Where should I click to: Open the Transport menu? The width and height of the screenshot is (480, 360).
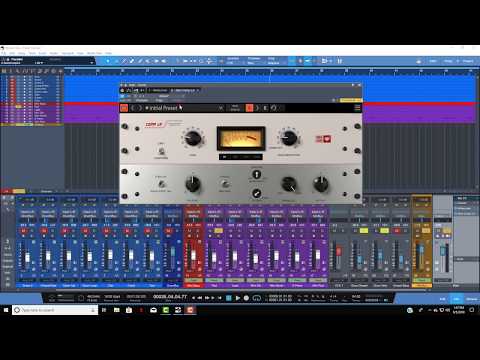tap(67, 53)
